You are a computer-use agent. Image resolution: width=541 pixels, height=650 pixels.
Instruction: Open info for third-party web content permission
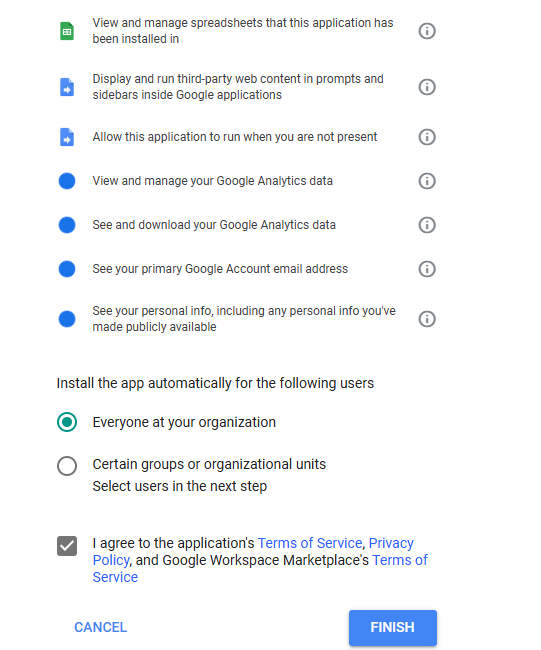coord(427,87)
